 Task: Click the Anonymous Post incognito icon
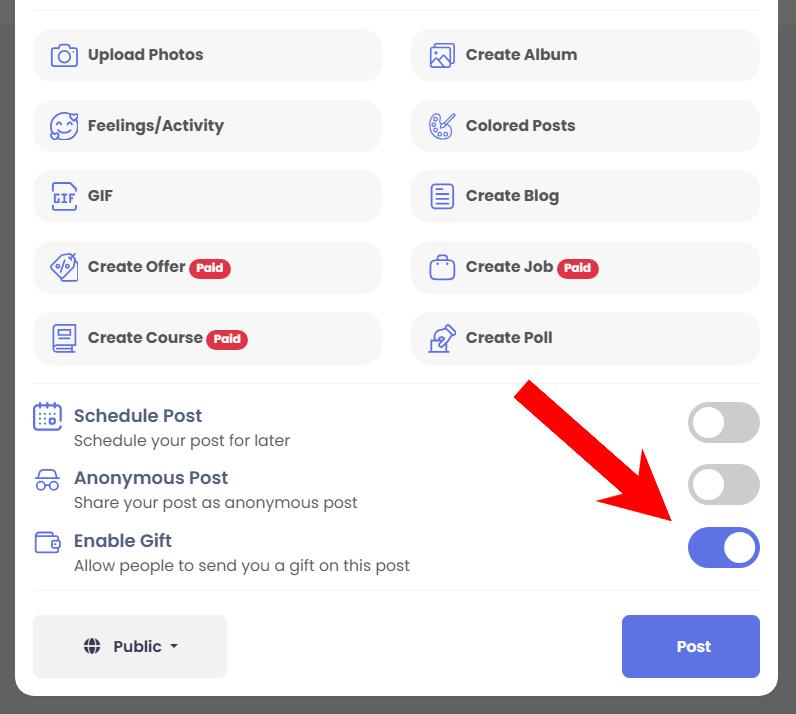(x=47, y=480)
